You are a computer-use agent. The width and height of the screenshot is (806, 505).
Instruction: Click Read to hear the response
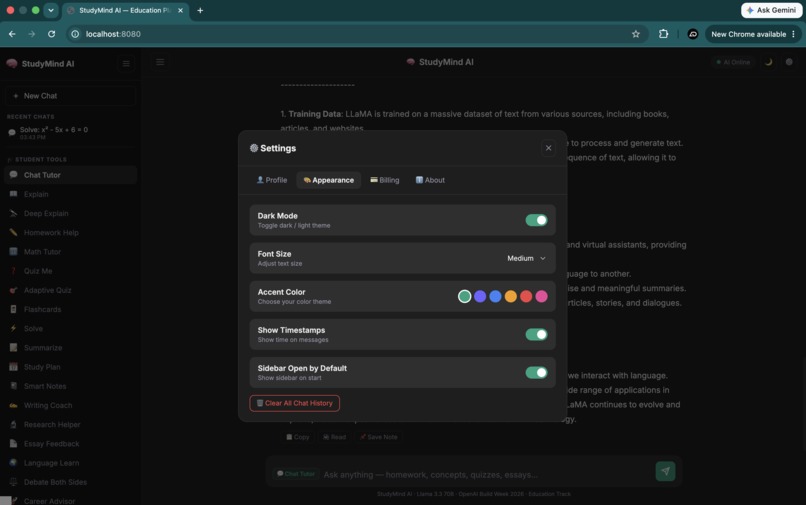[x=335, y=437]
